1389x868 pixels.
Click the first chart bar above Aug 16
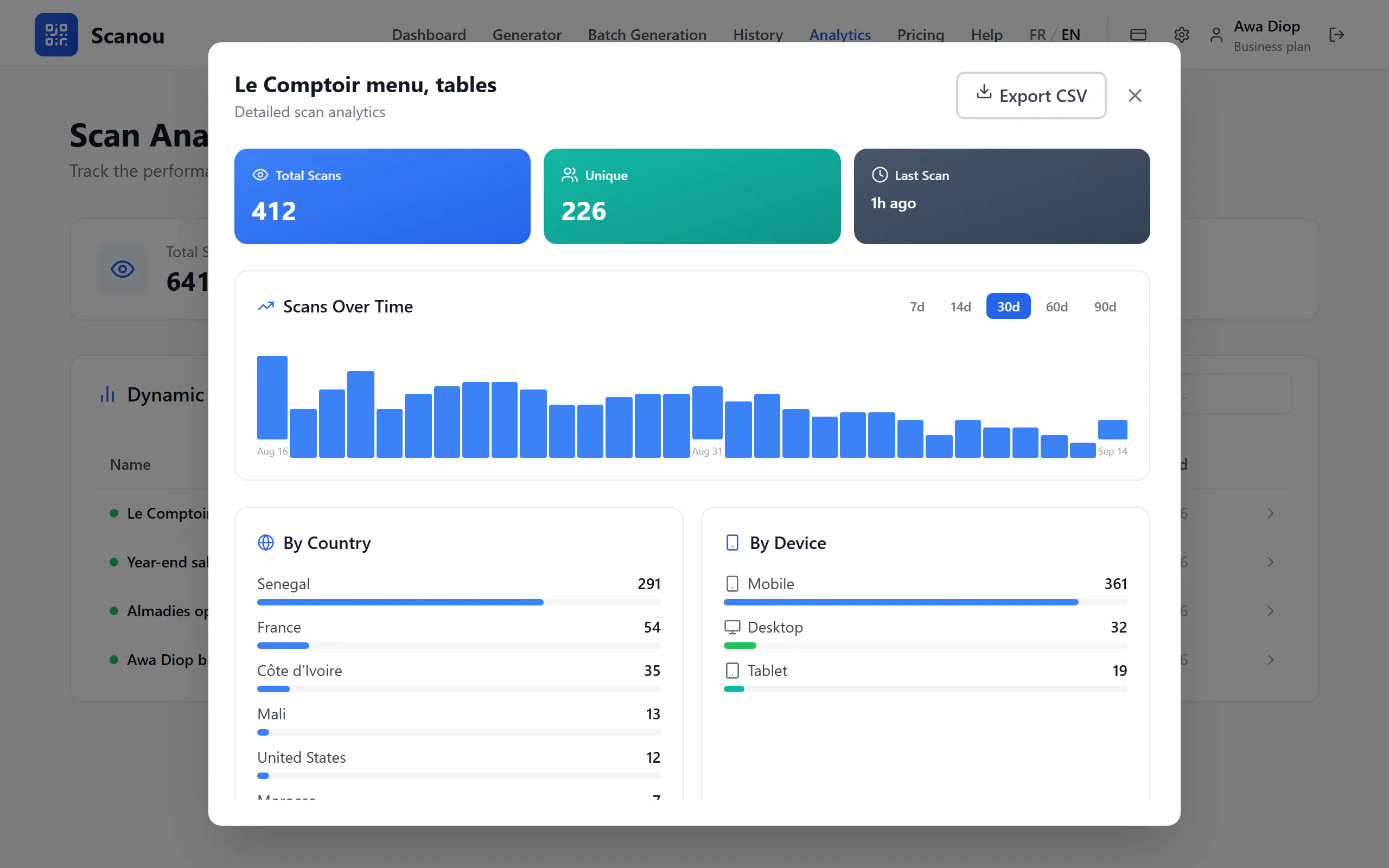tap(272, 397)
